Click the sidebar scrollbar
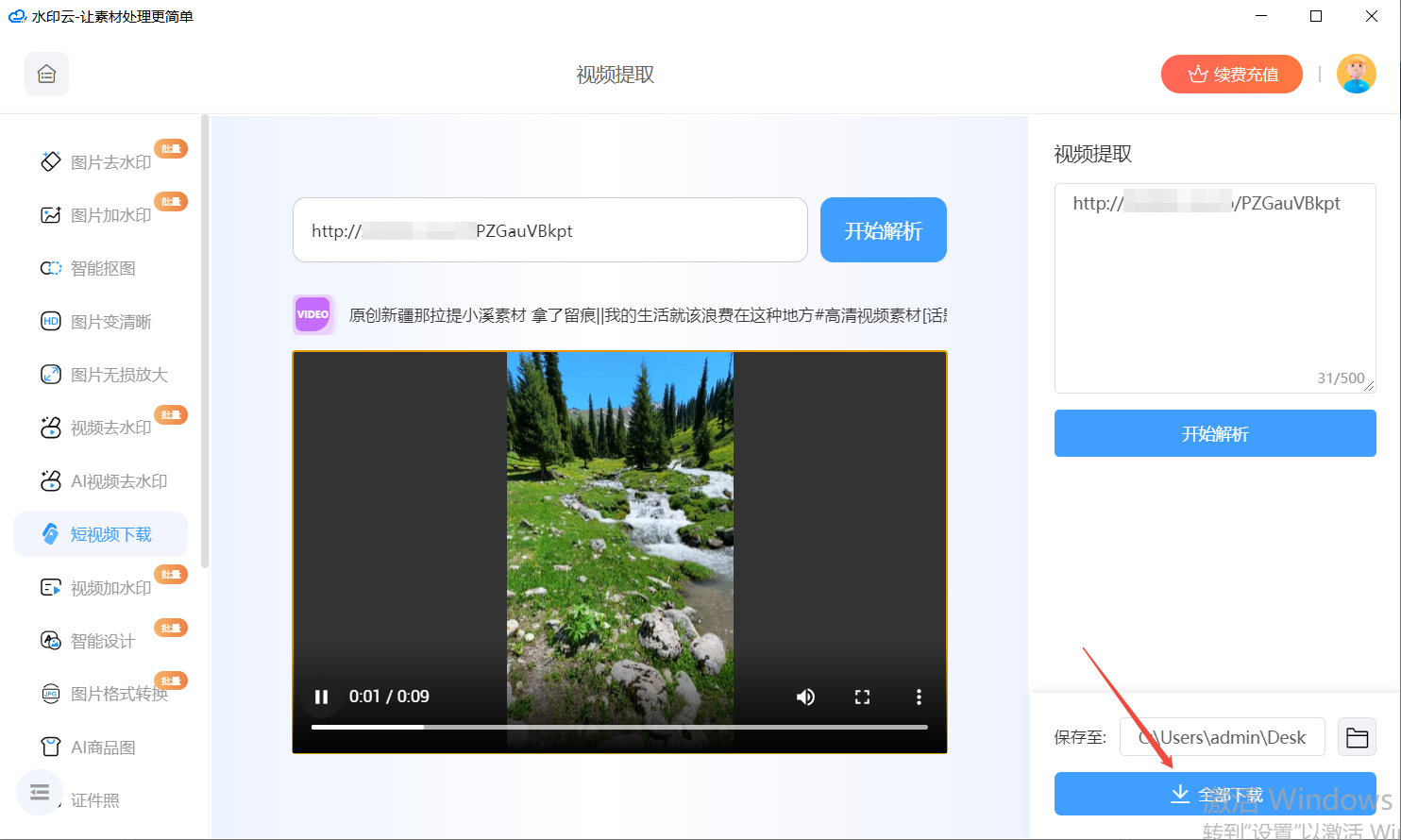1401x840 pixels. [205, 340]
